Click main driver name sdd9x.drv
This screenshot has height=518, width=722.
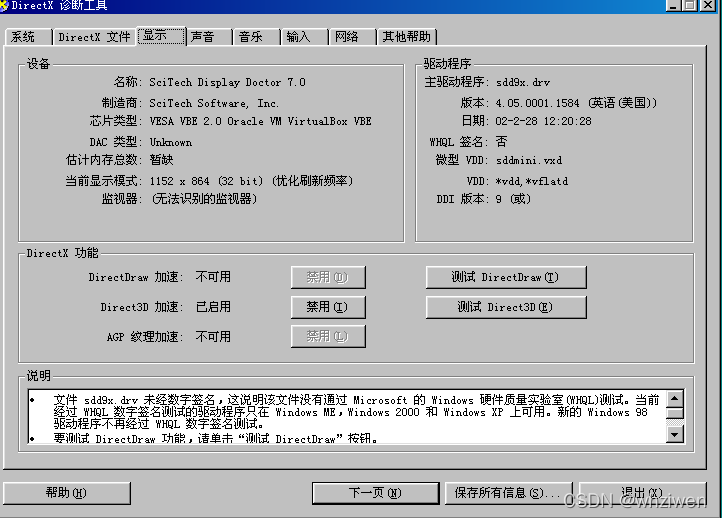(x=523, y=82)
